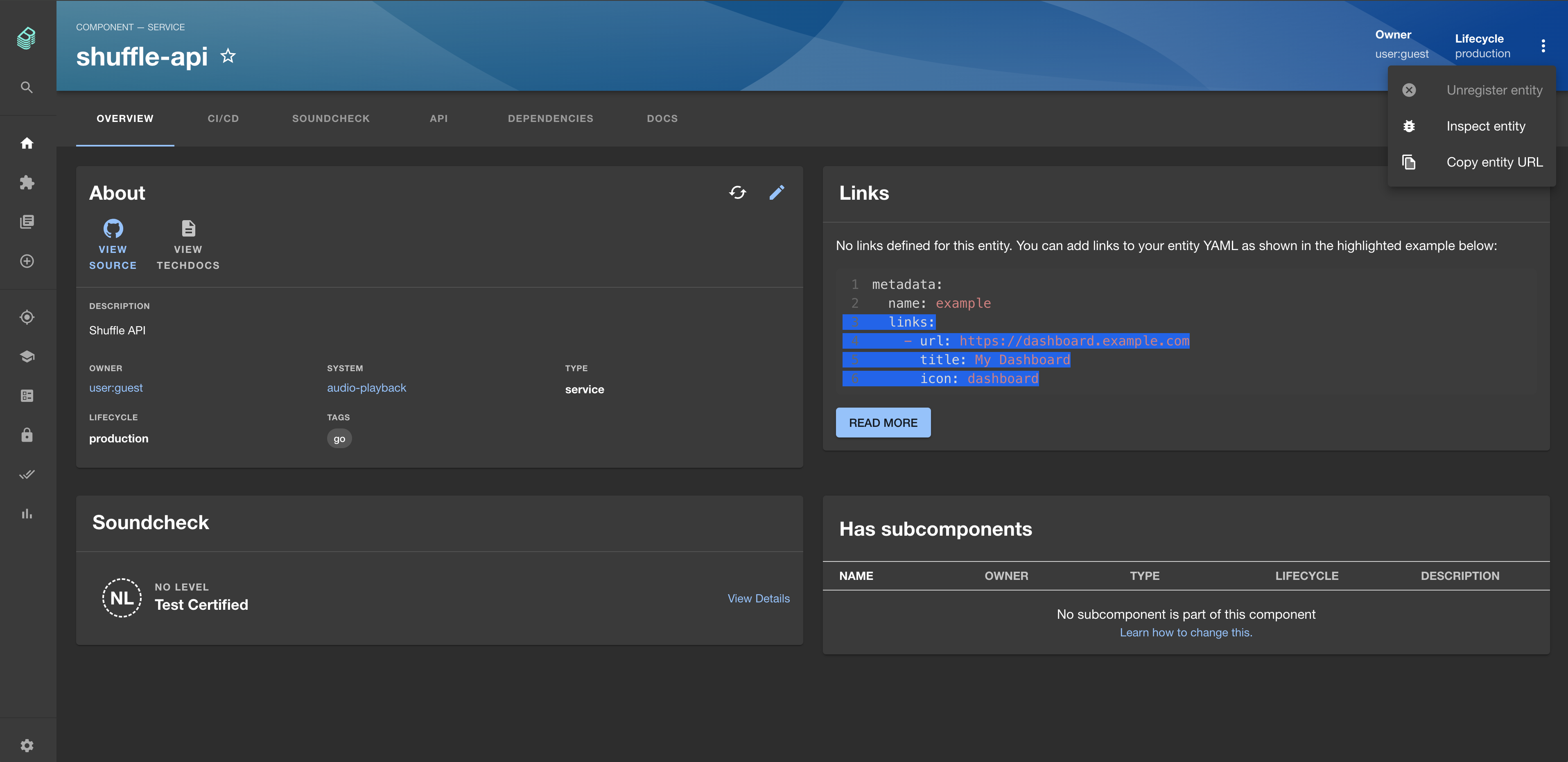Select the OVERVIEW tab
This screenshot has width=1568, height=762.
coord(125,118)
